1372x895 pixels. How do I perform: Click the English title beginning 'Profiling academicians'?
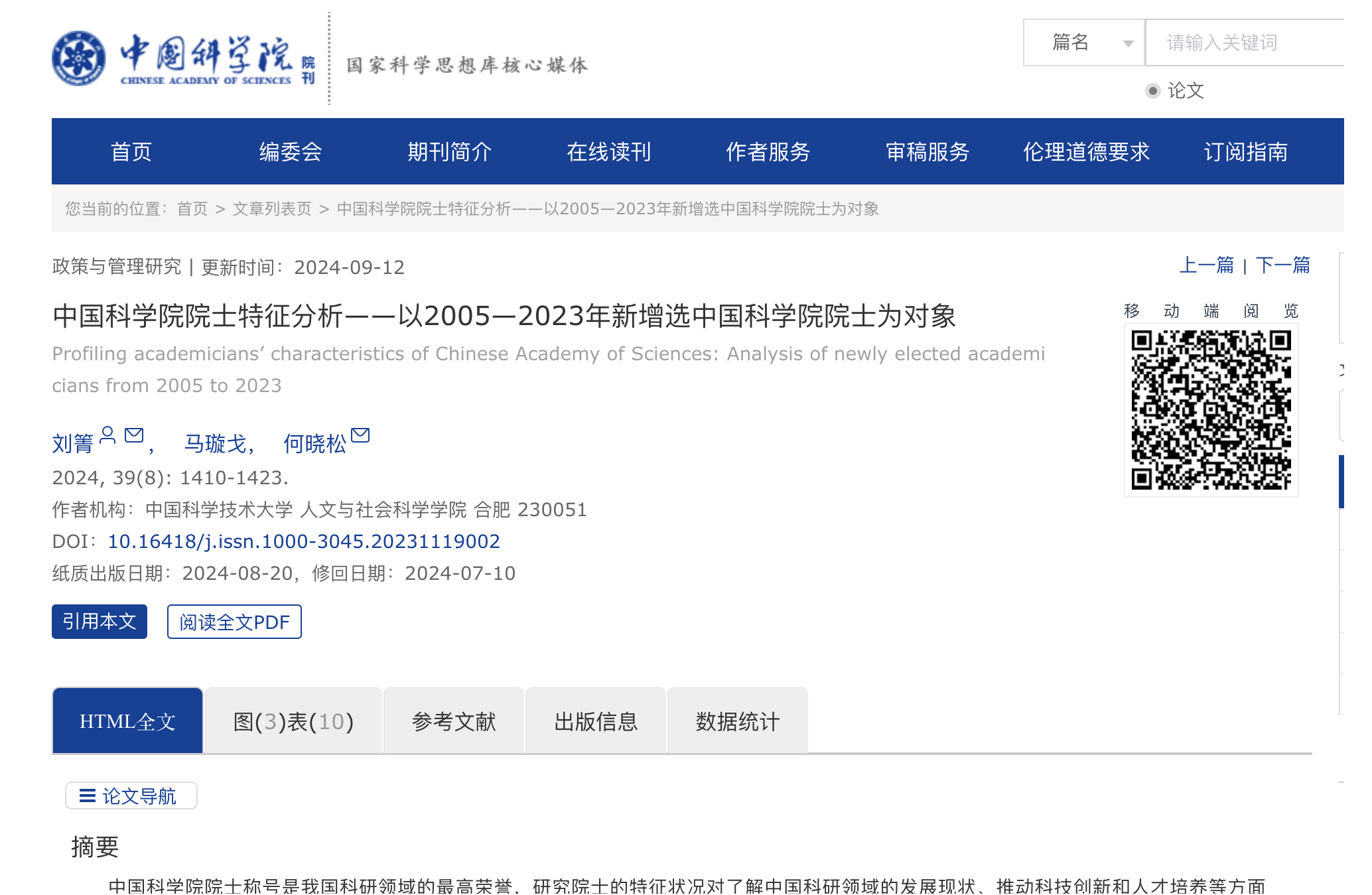(x=549, y=370)
